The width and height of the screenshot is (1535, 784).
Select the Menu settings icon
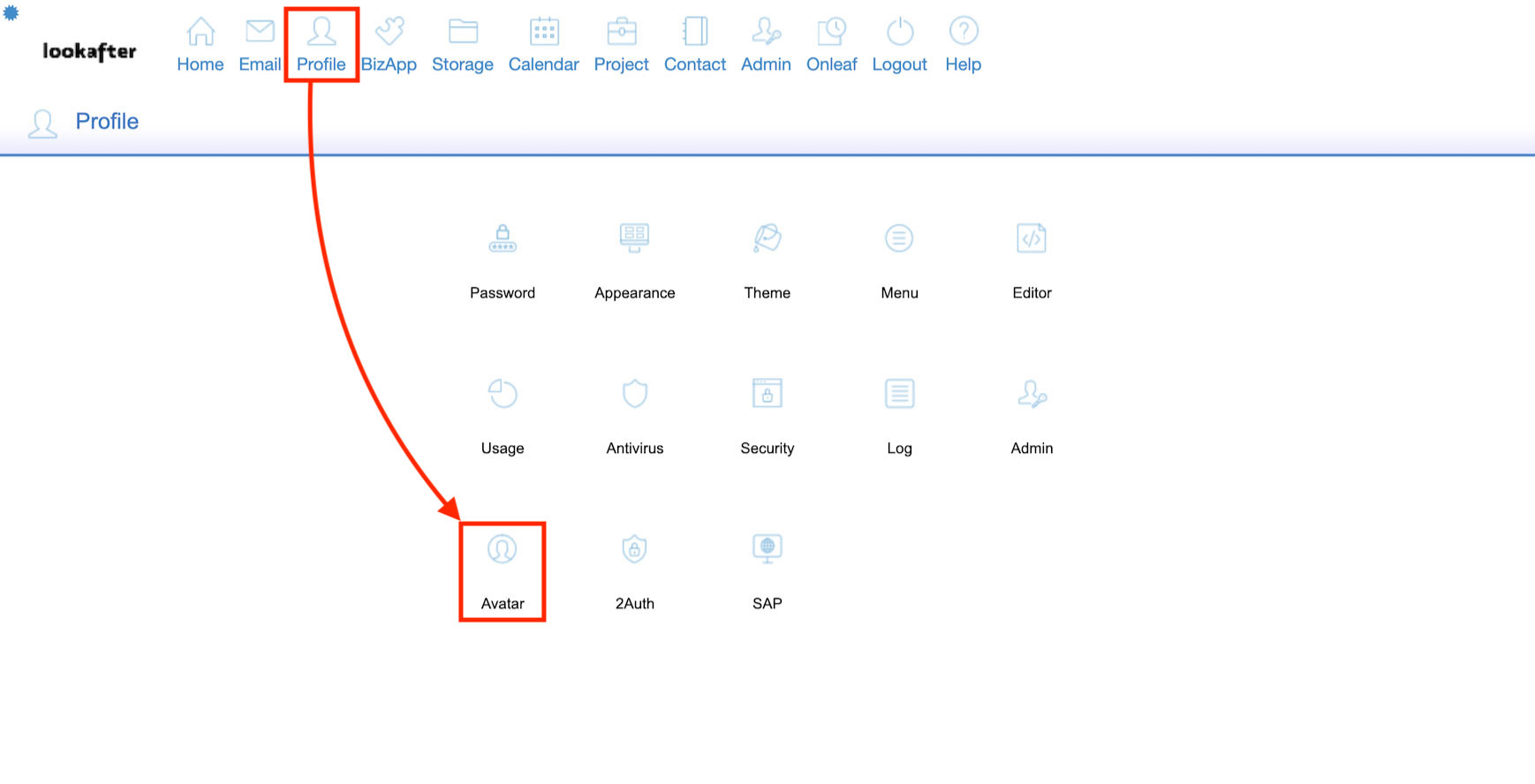(899, 239)
